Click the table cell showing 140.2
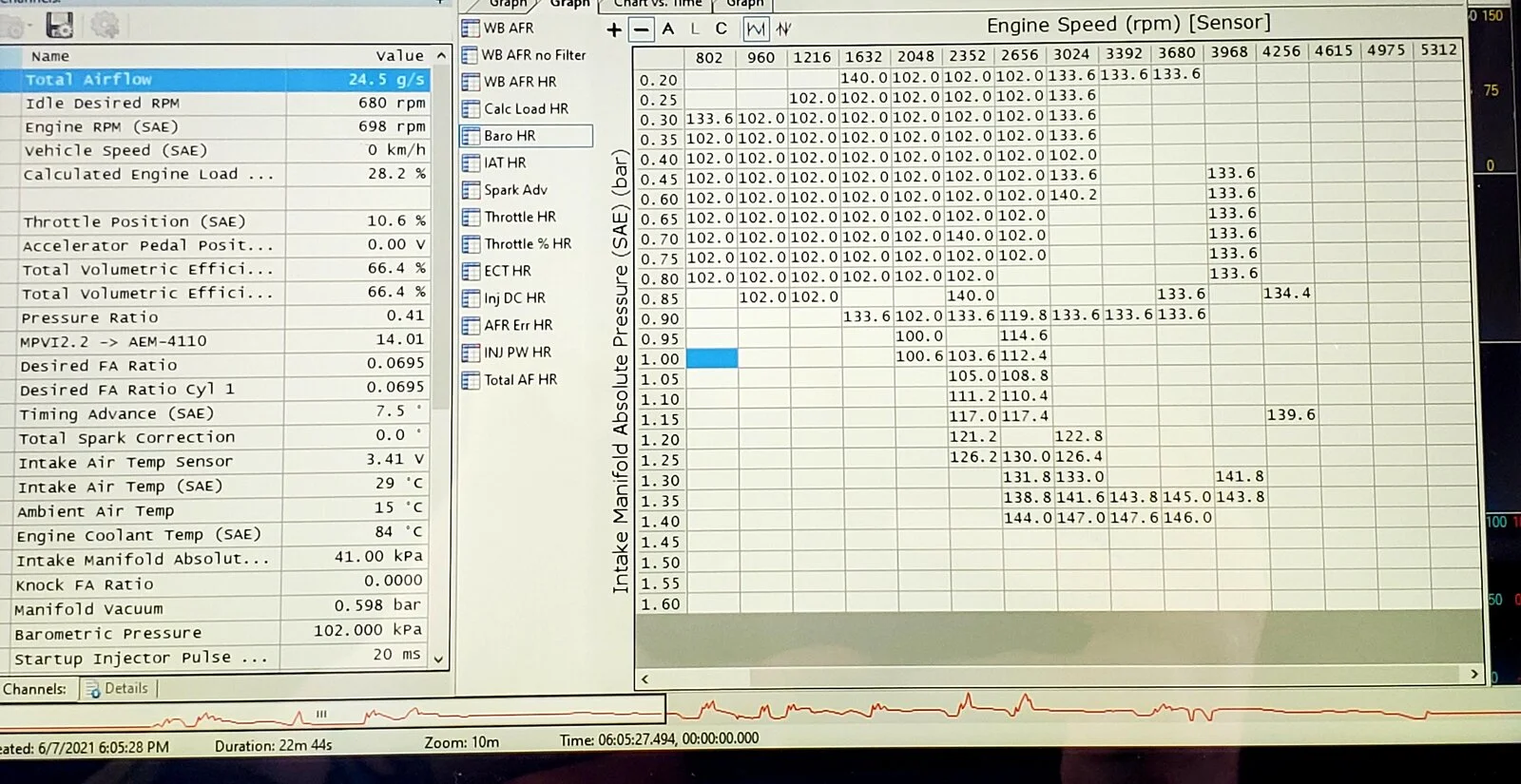 [x=1073, y=196]
